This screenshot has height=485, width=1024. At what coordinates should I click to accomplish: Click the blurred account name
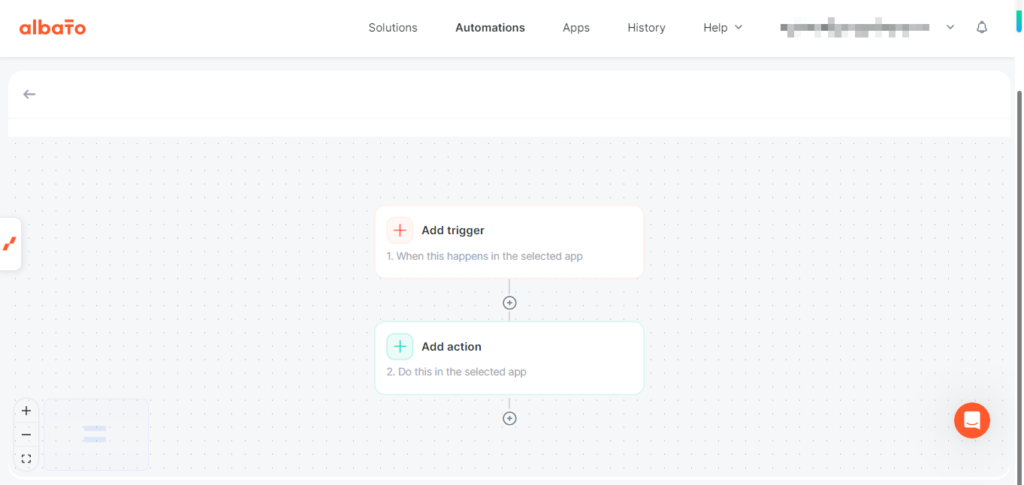(855, 27)
